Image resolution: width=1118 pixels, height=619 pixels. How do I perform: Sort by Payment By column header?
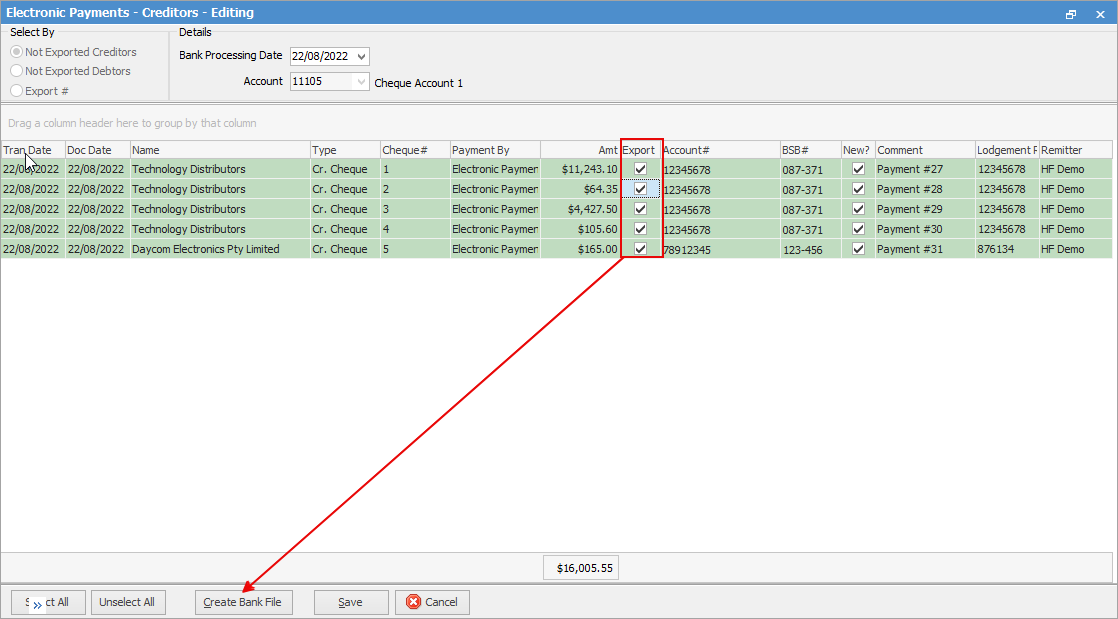tap(496, 150)
